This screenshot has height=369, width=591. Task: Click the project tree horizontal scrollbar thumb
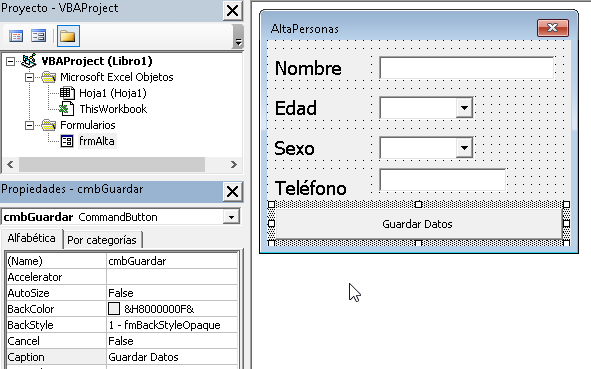tap(112, 164)
